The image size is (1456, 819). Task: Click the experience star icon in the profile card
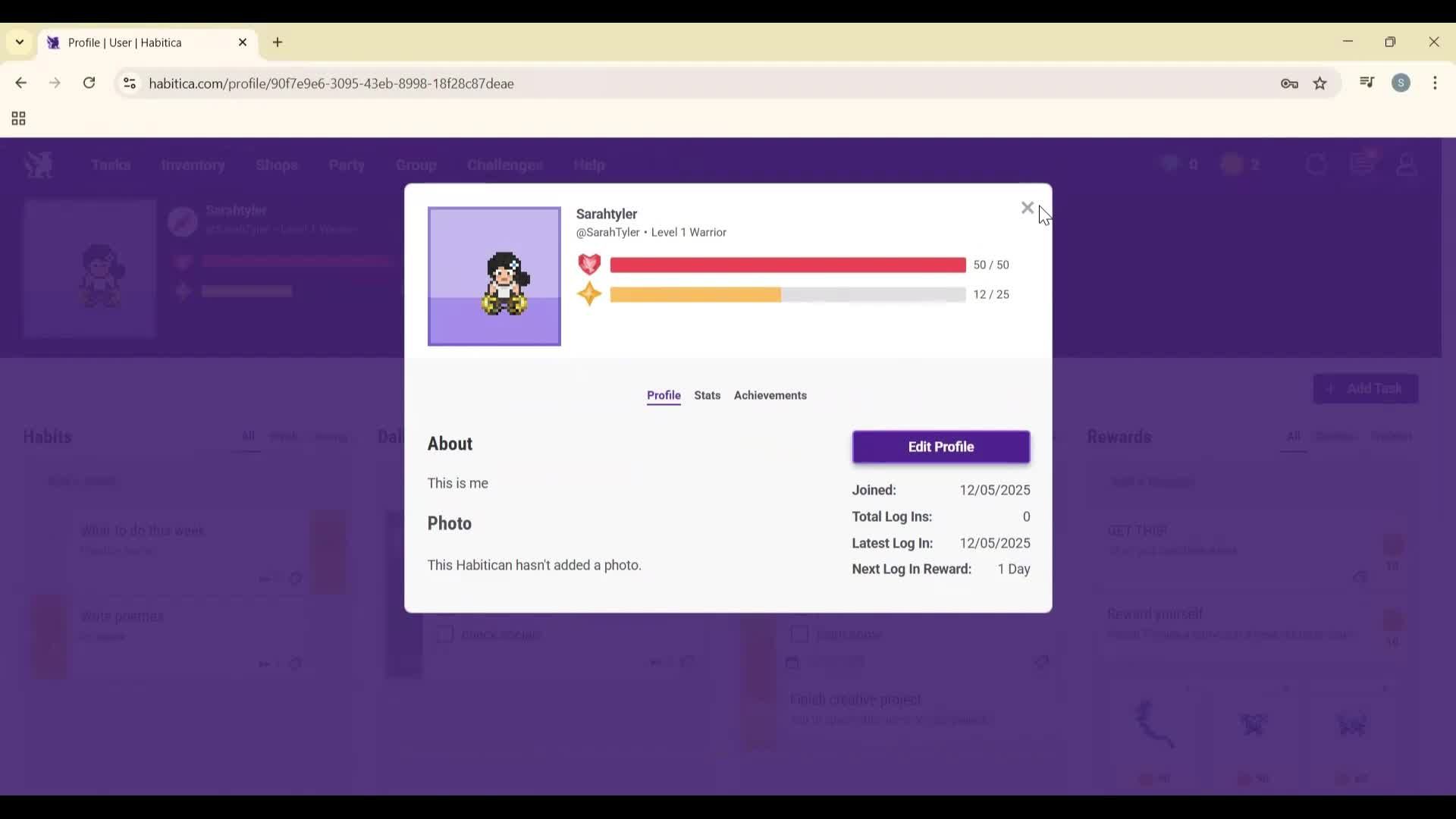[589, 294]
